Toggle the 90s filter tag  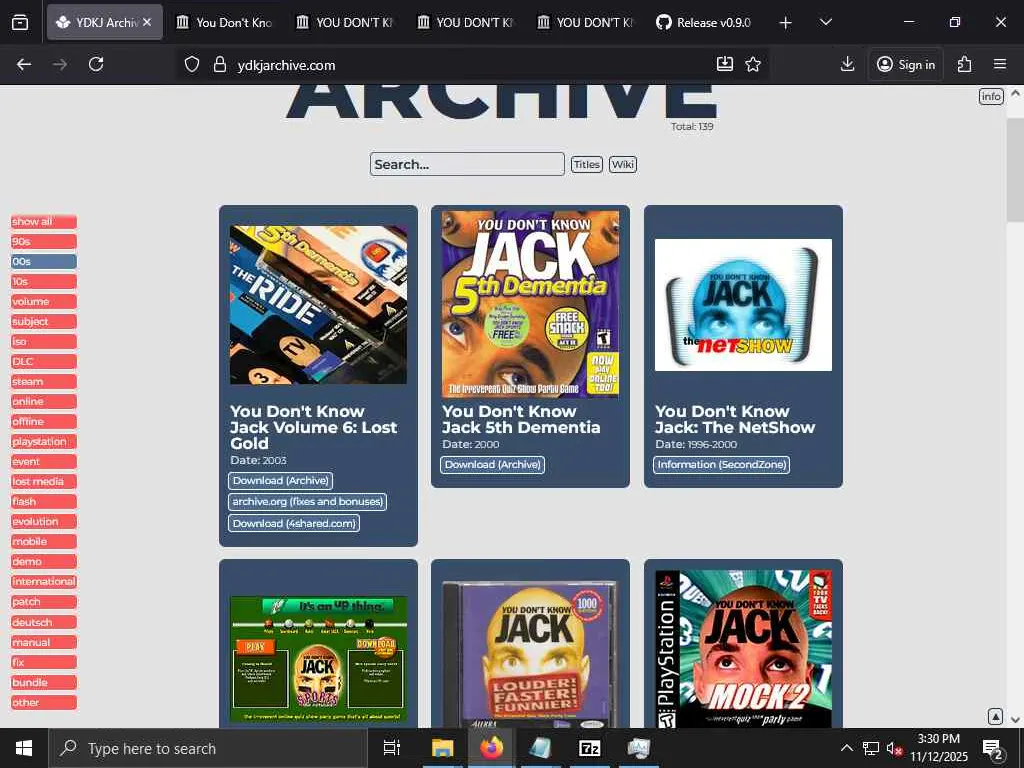[44, 242]
